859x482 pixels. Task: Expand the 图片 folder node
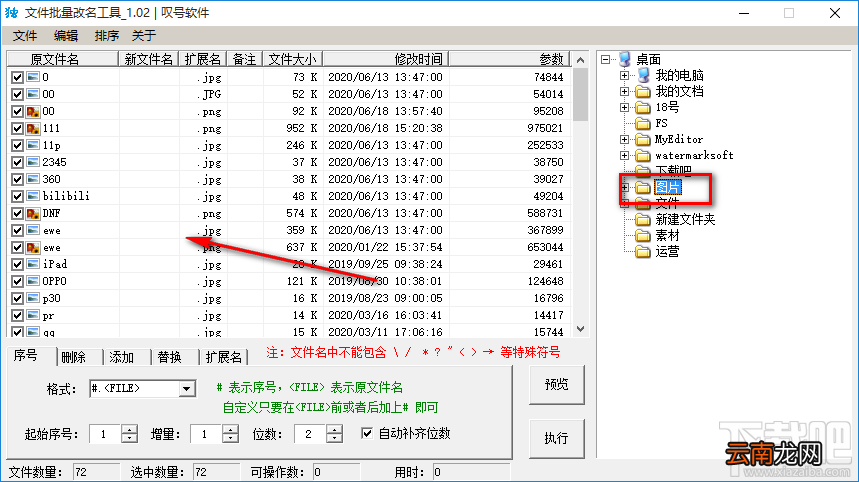point(625,187)
